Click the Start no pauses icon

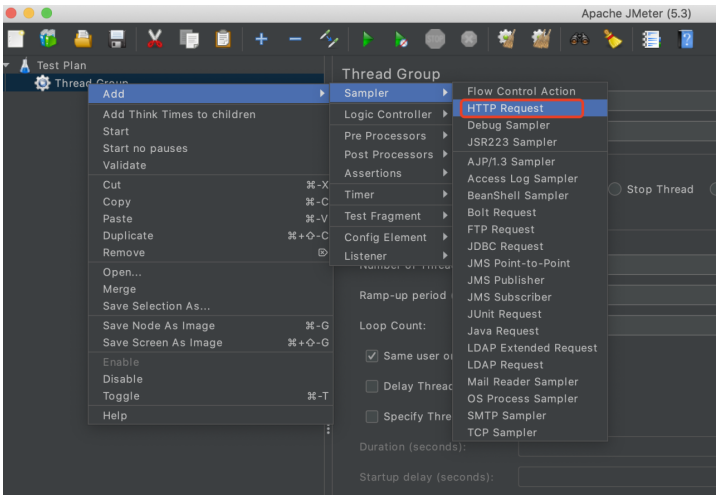tap(401, 39)
